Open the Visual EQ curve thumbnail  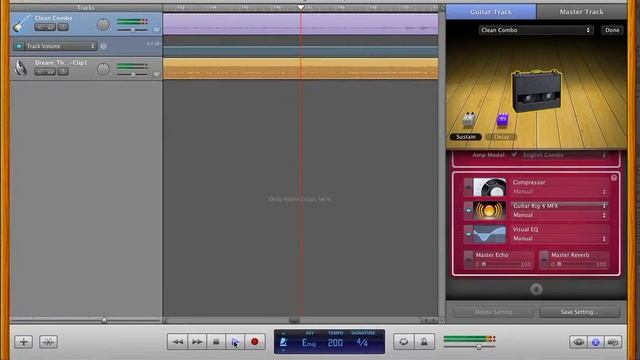(x=489, y=234)
